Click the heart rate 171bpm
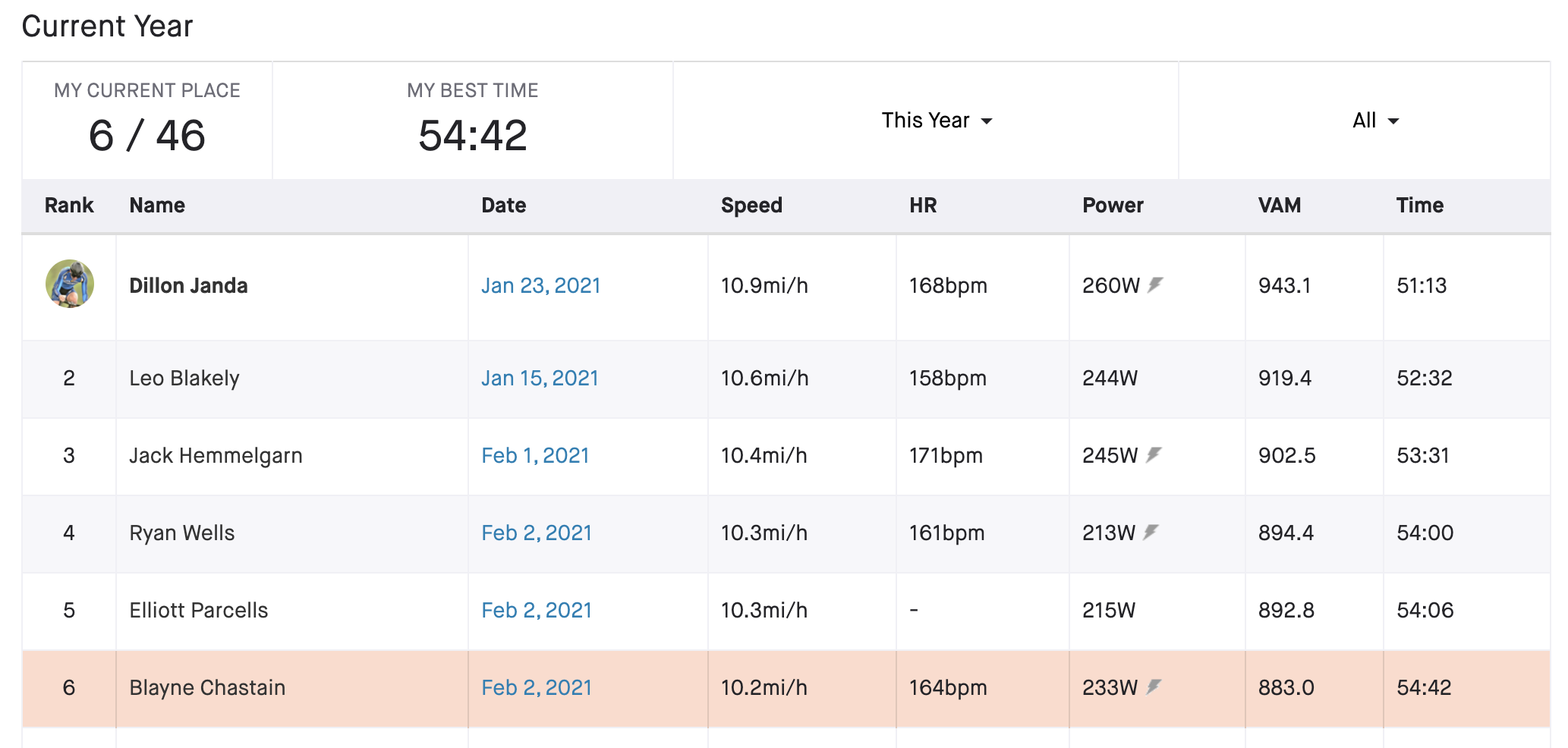The height and width of the screenshot is (748, 1568). 946,455
